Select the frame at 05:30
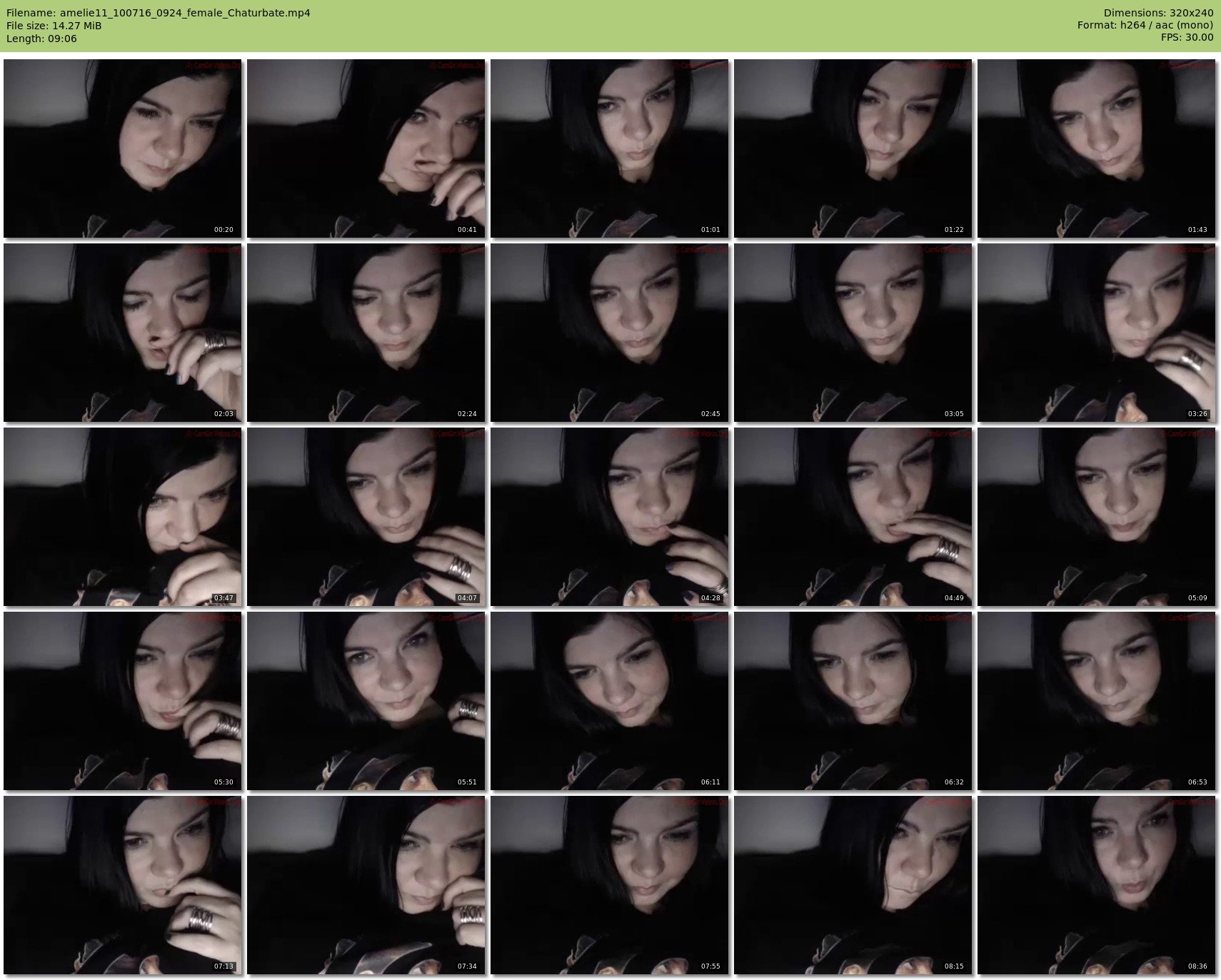This screenshot has height=980, width=1221. point(122,701)
